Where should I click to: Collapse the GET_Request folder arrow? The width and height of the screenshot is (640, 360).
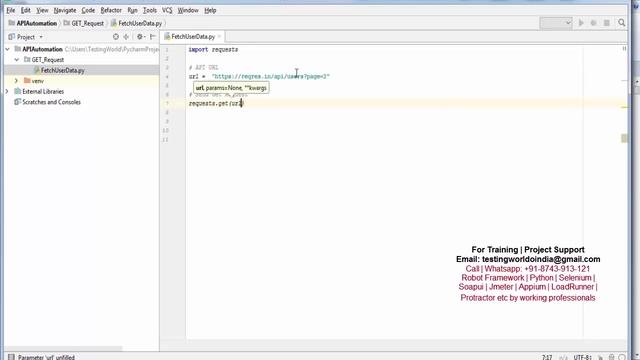click(17, 60)
